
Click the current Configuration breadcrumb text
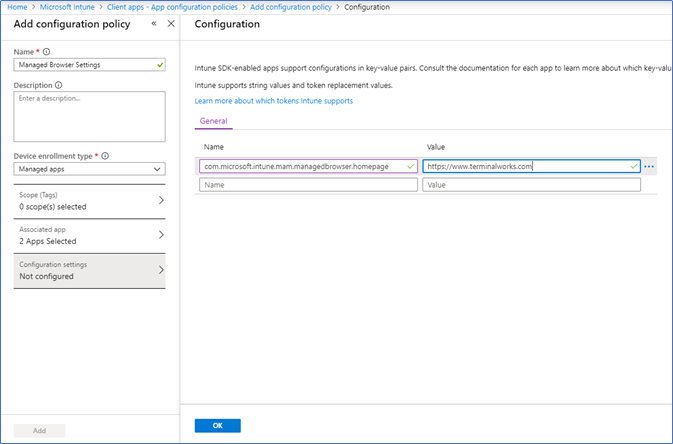pos(367,7)
